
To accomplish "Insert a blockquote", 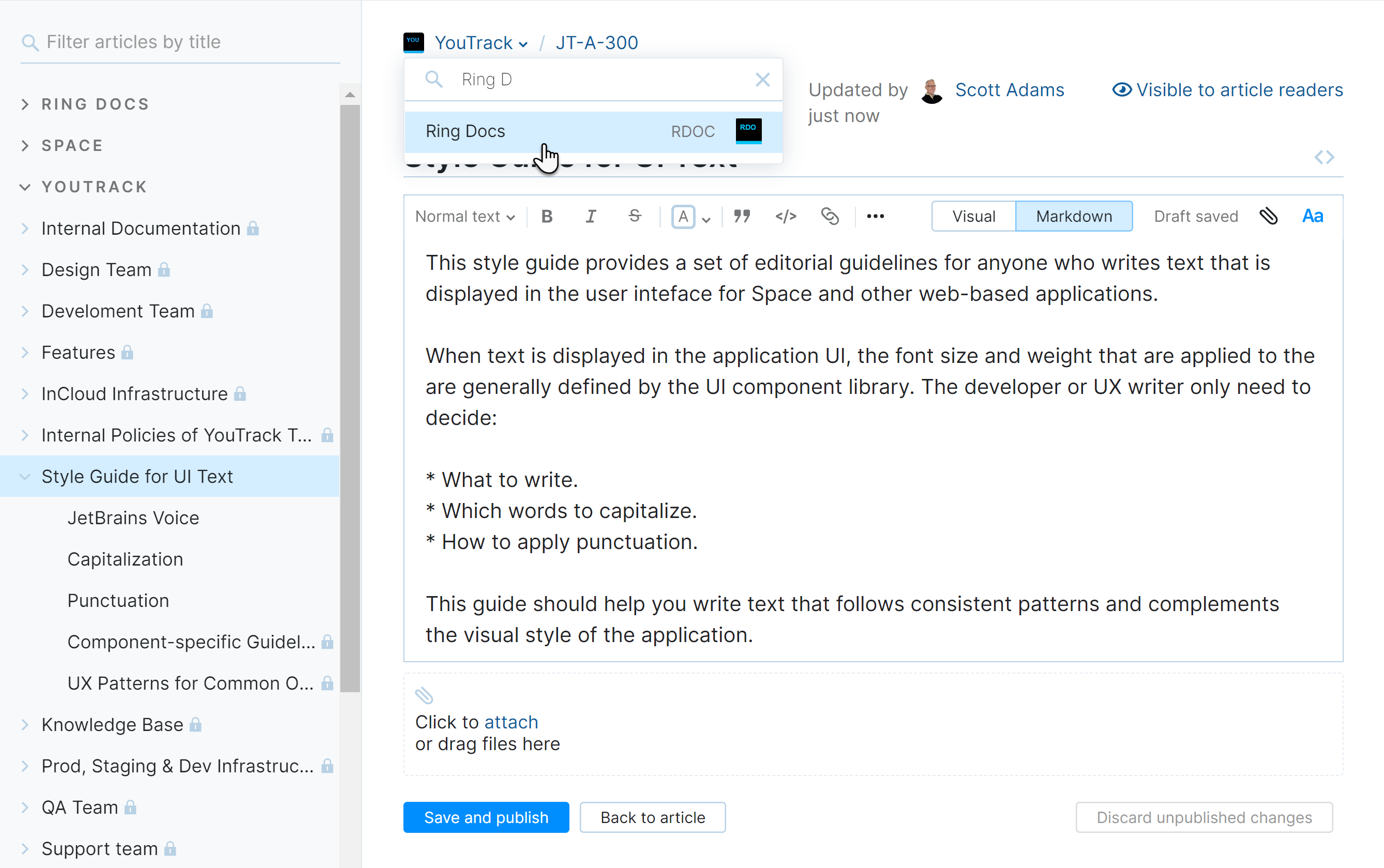I will click(x=741, y=217).
